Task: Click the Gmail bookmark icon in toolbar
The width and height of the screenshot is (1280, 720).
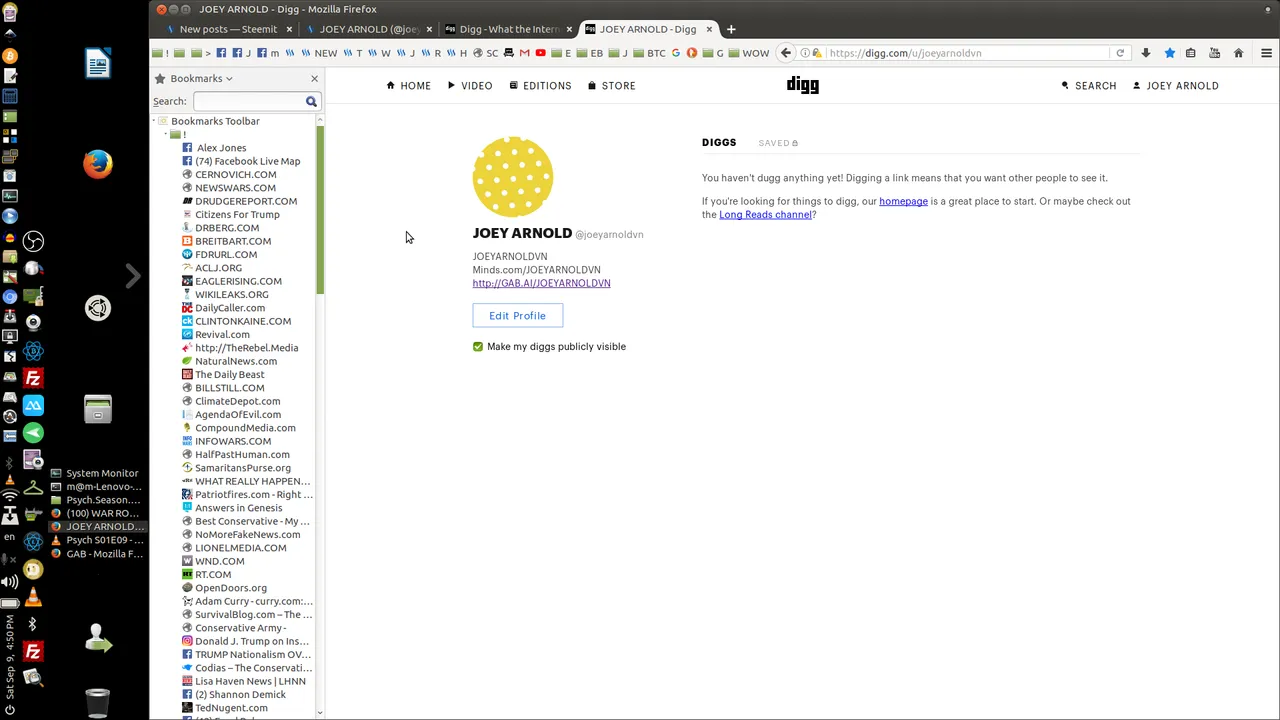Action: pos(524,53)
